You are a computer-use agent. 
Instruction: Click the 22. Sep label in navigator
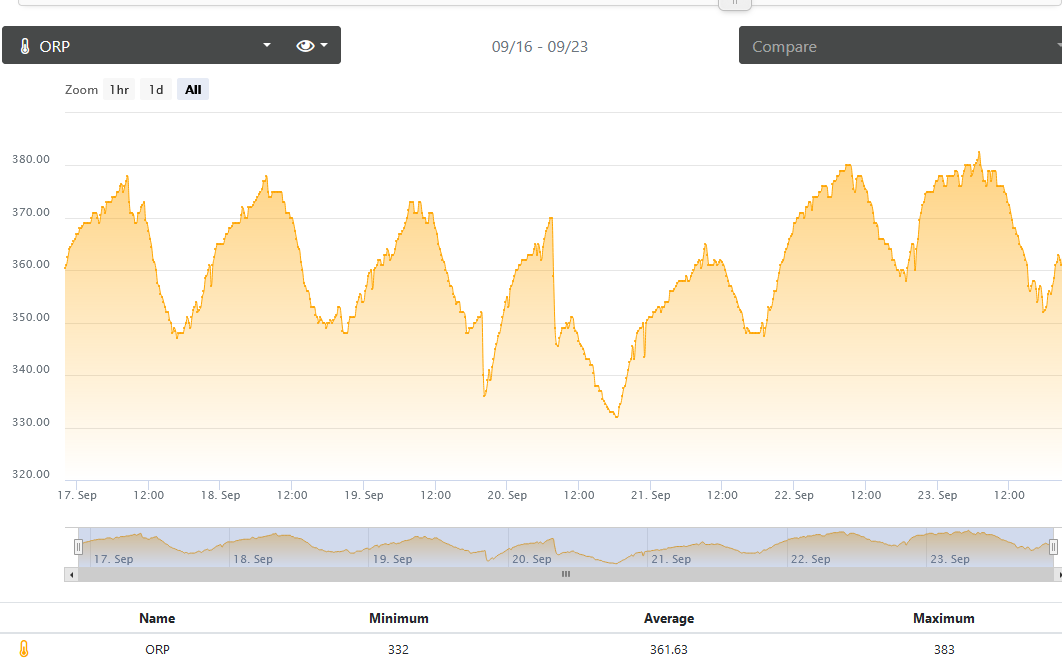pos(811,559)
